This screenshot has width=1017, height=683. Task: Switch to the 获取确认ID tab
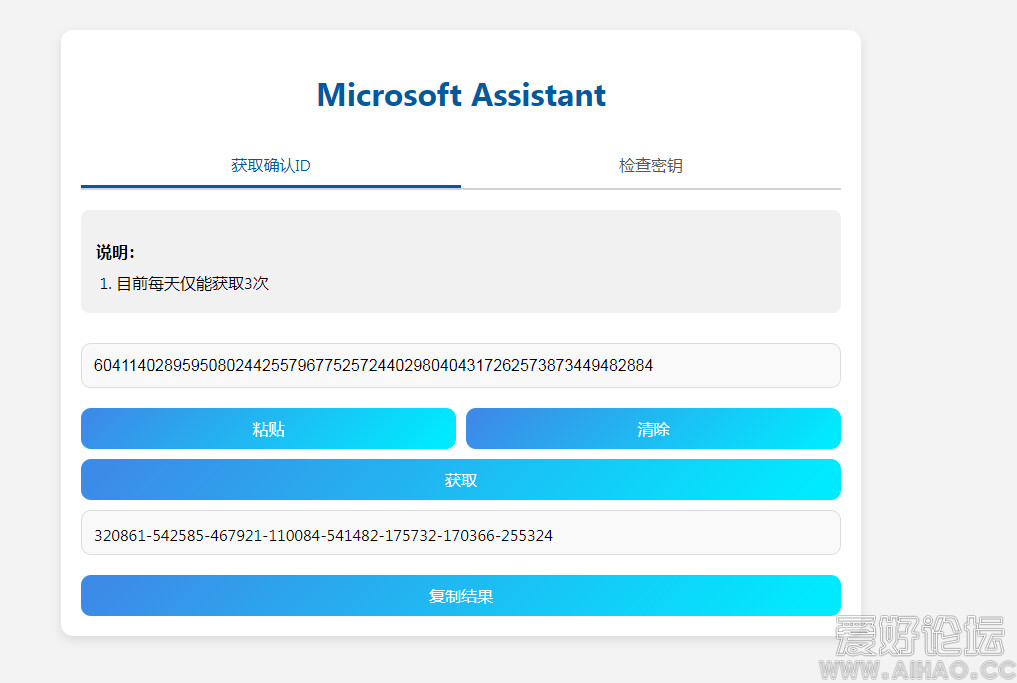click(x=270, y=166)
